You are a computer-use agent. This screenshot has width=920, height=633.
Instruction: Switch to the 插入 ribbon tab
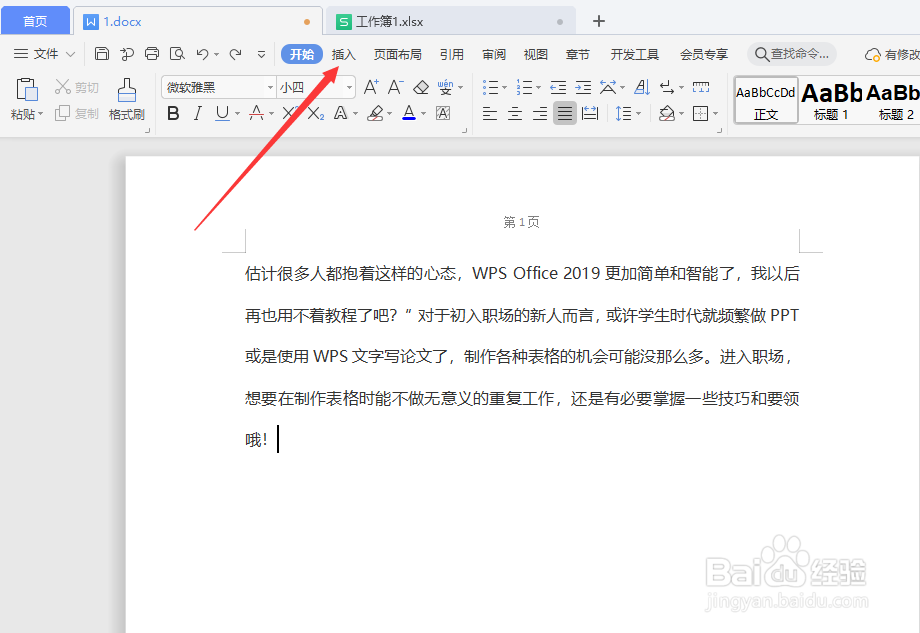click(x=343, y=54)
